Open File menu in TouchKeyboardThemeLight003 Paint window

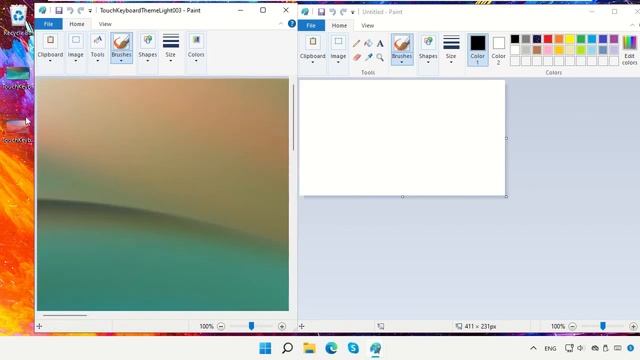point(48,24)
